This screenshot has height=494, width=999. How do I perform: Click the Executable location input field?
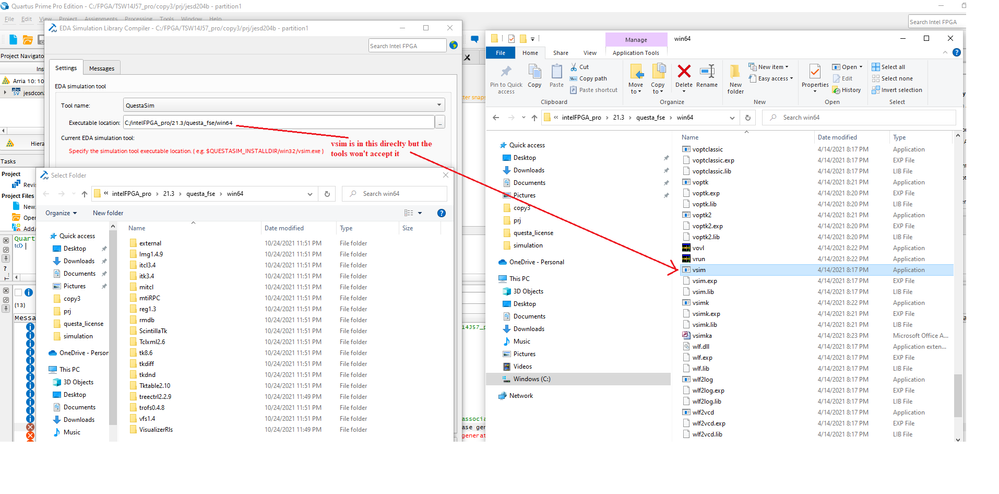(x=278, y=122)
